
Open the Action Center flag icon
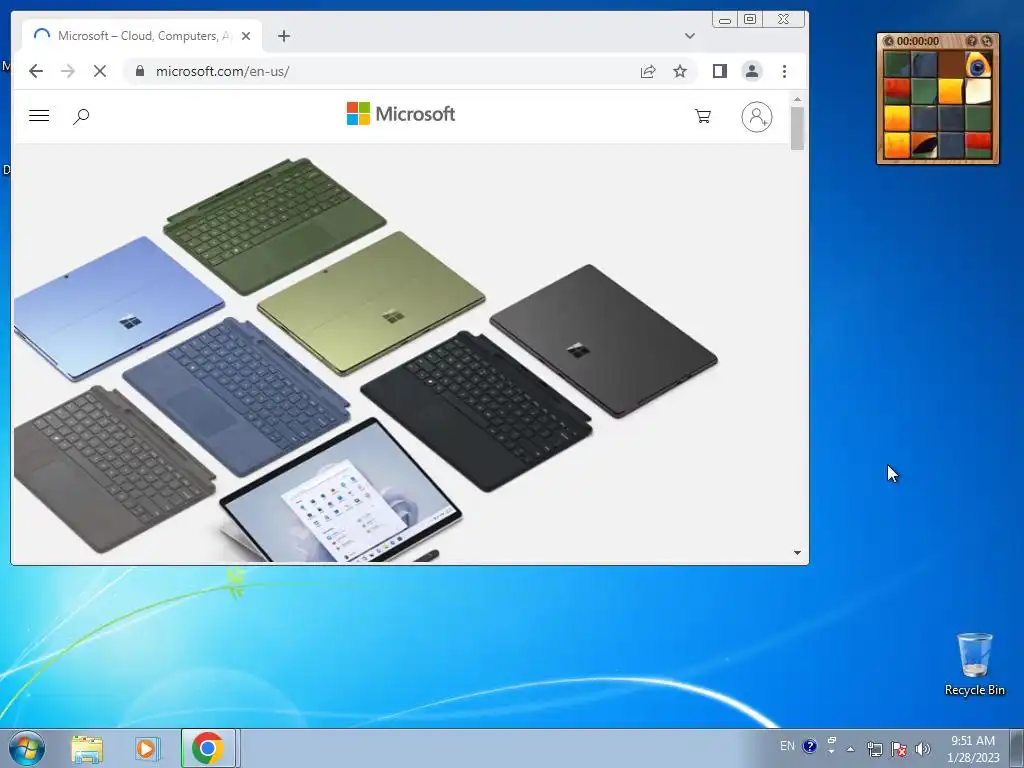click(x=899, y=749)
